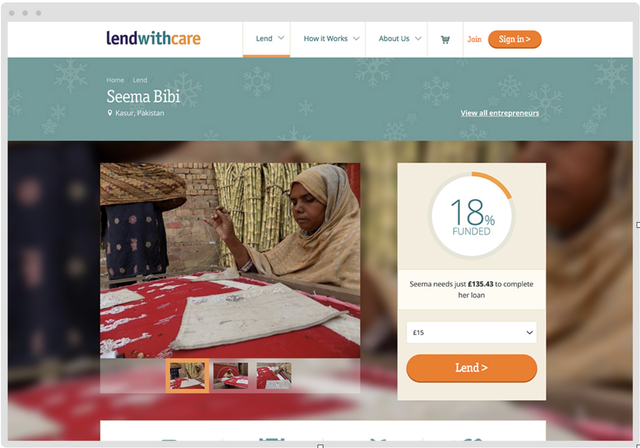This screenshot has height=448, width=640.
Task: Expand the How it Works chevron
Action: click(356, 38)
